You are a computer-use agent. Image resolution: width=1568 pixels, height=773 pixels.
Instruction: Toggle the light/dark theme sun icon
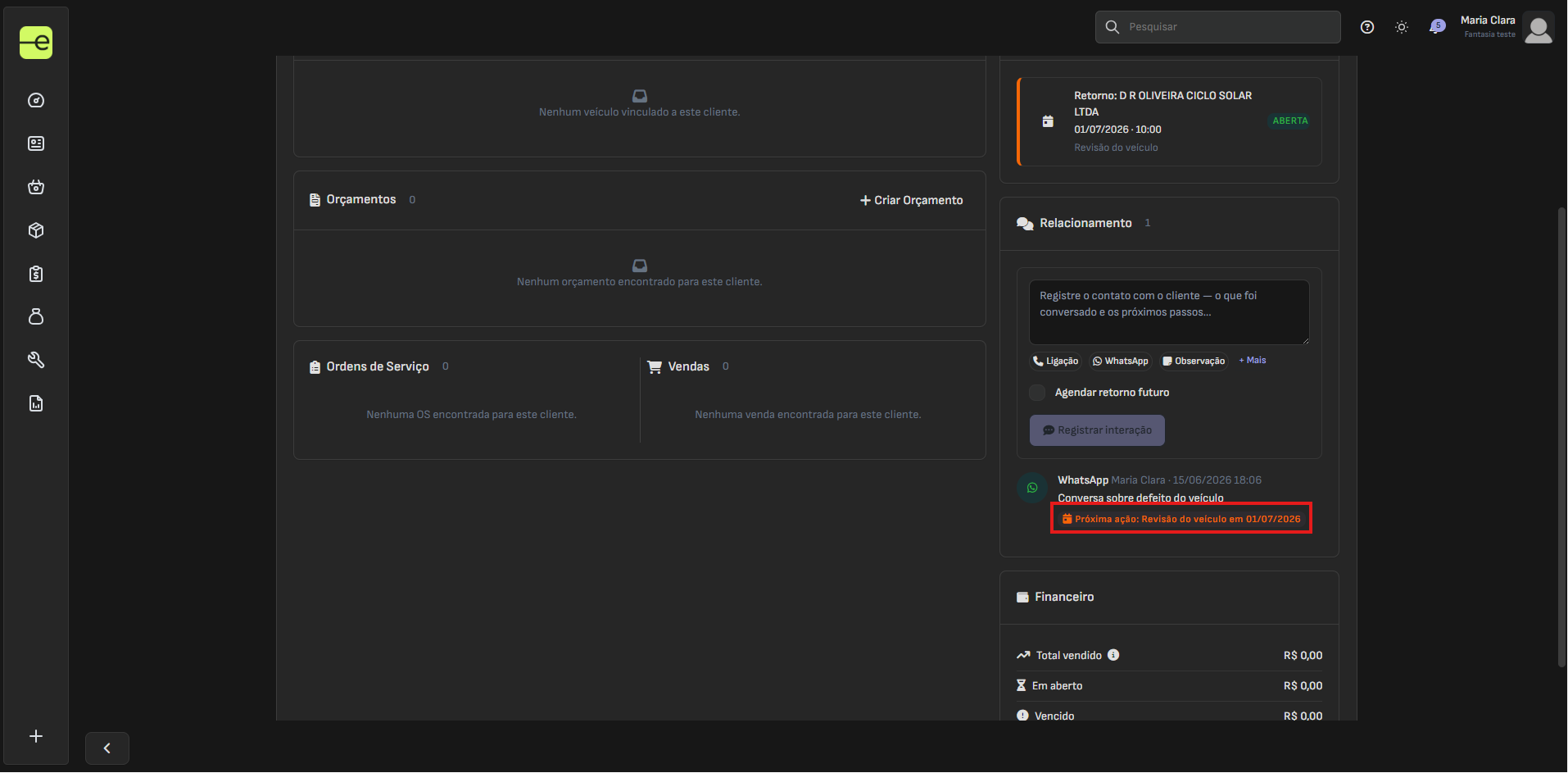pos(1402,27)
